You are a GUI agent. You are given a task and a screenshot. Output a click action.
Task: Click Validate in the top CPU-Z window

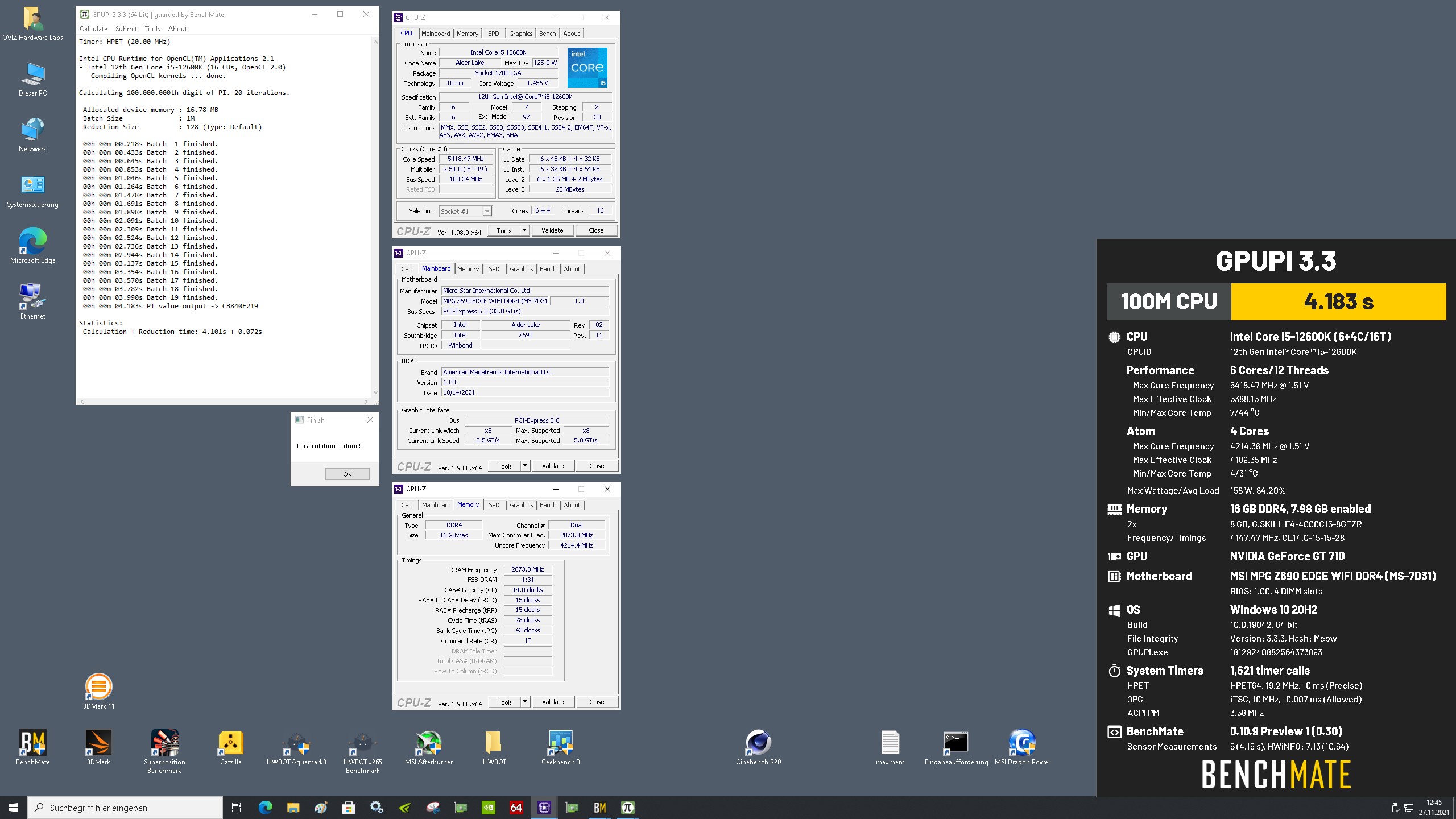(552, 230)
